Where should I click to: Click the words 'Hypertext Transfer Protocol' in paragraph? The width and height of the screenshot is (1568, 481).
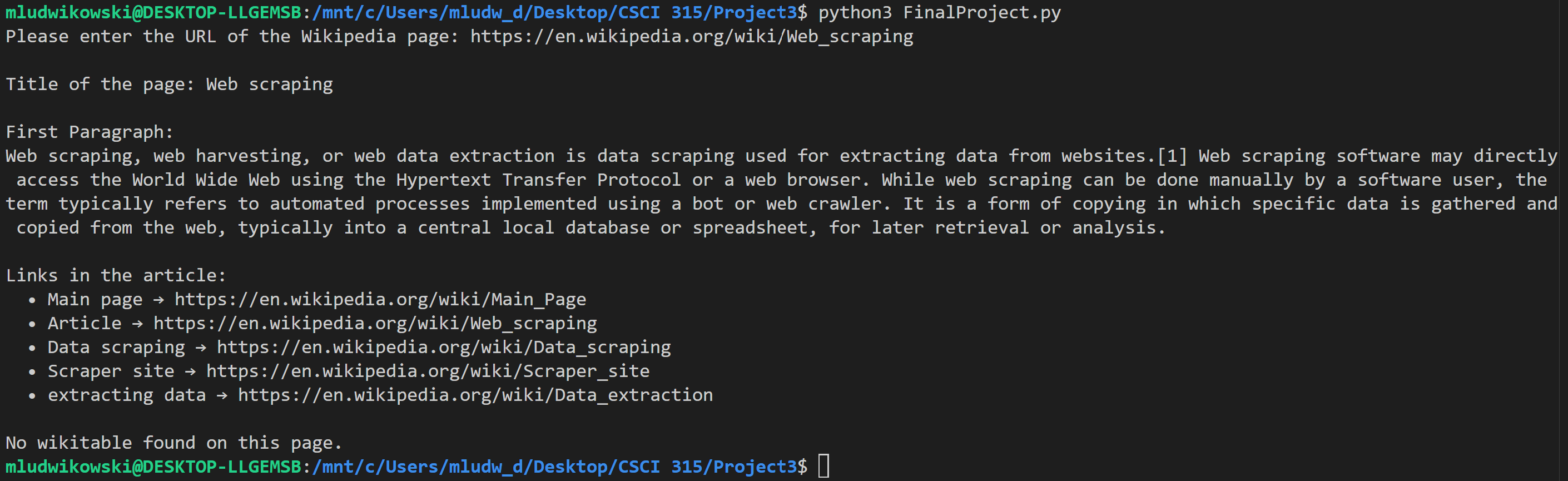click(x=538, y=180)
